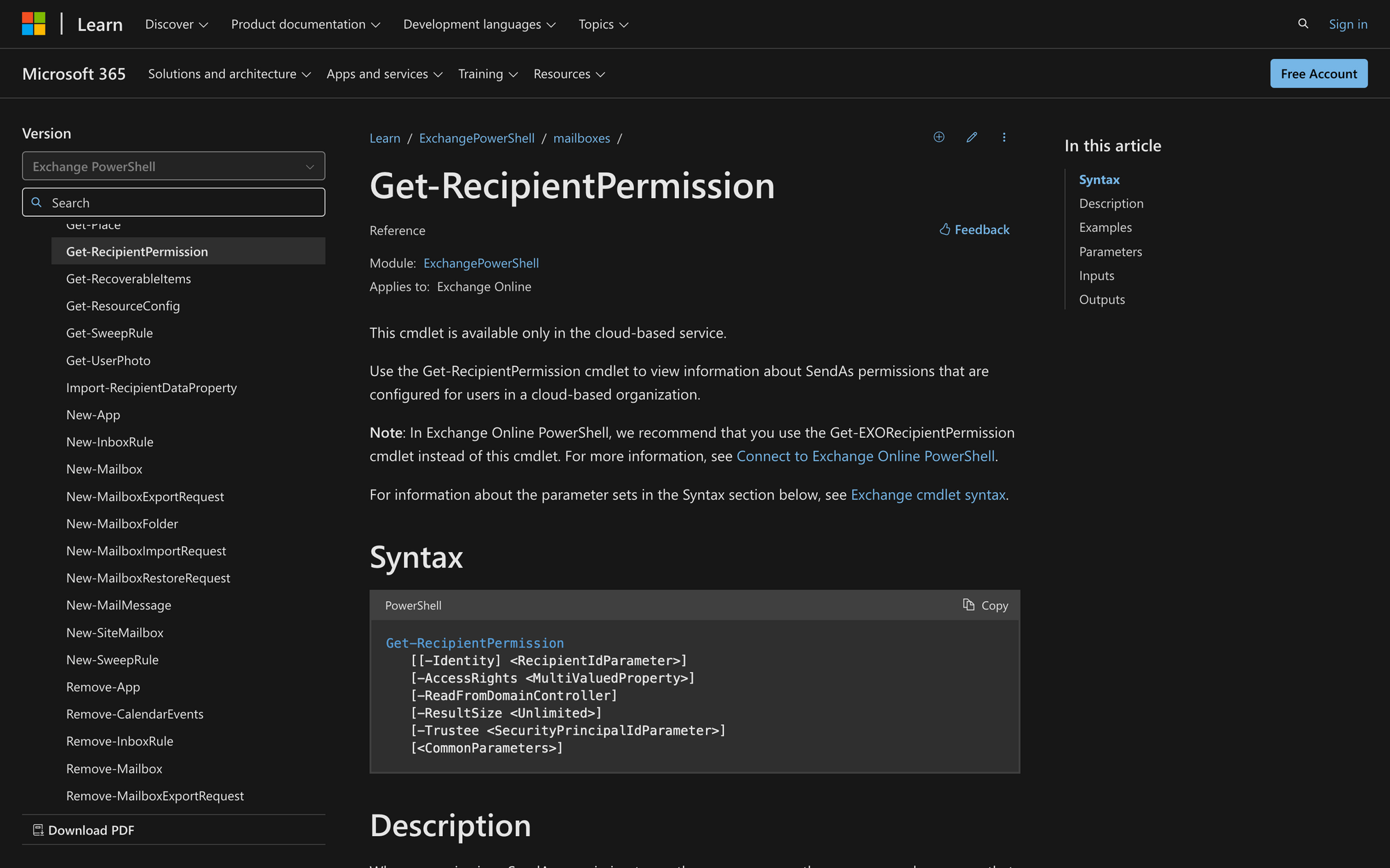The height and width of the screenshot is (868, 1390).
Task: Open the Training menu
Action: point(488,74)
